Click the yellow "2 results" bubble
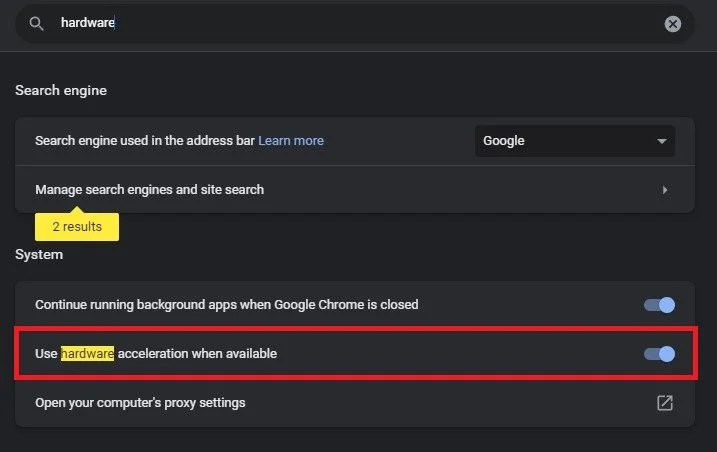The image size is (717, 452). pyautogui.click(x=77, y=227)
